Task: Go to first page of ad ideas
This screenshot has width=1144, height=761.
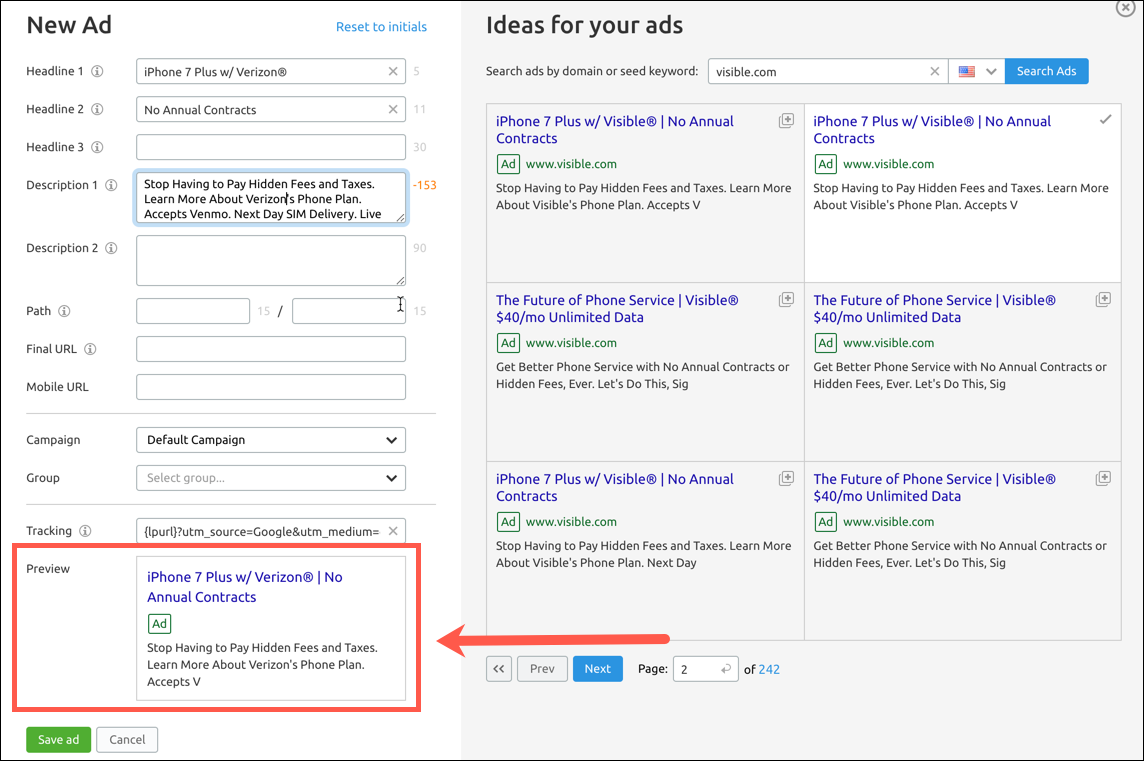Action: pos(499,668)
